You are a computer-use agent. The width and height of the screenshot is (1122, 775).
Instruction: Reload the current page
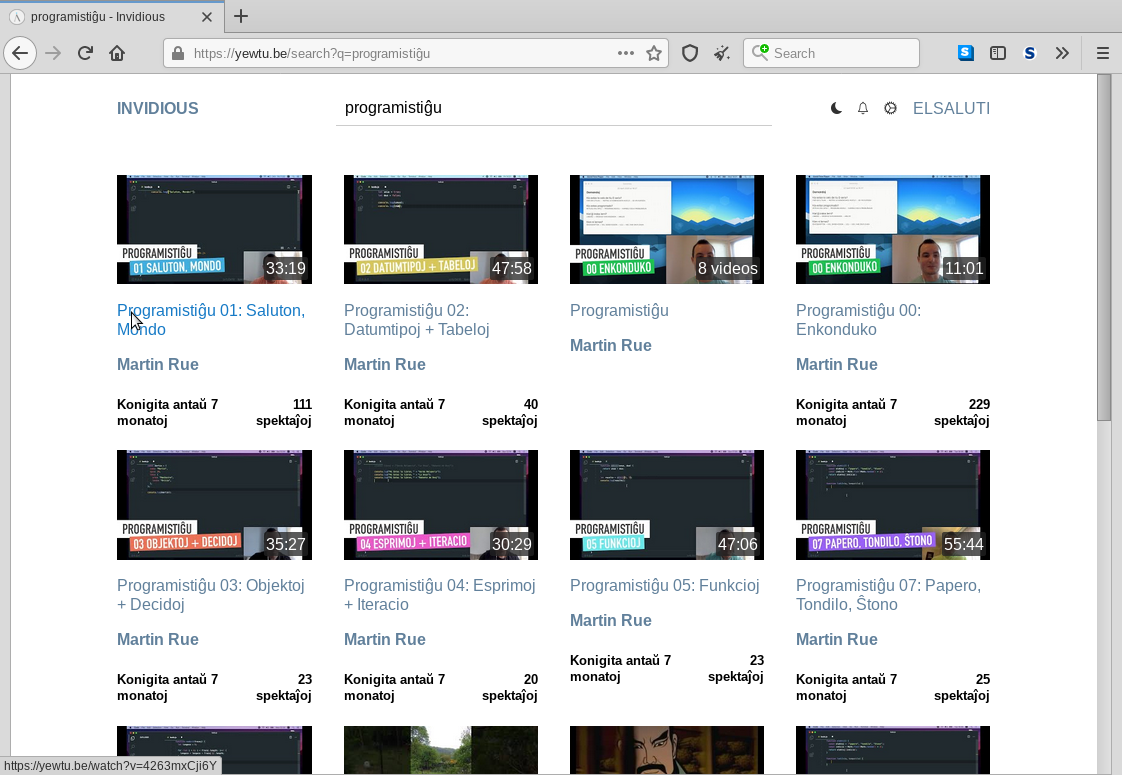tap(86, 53)
